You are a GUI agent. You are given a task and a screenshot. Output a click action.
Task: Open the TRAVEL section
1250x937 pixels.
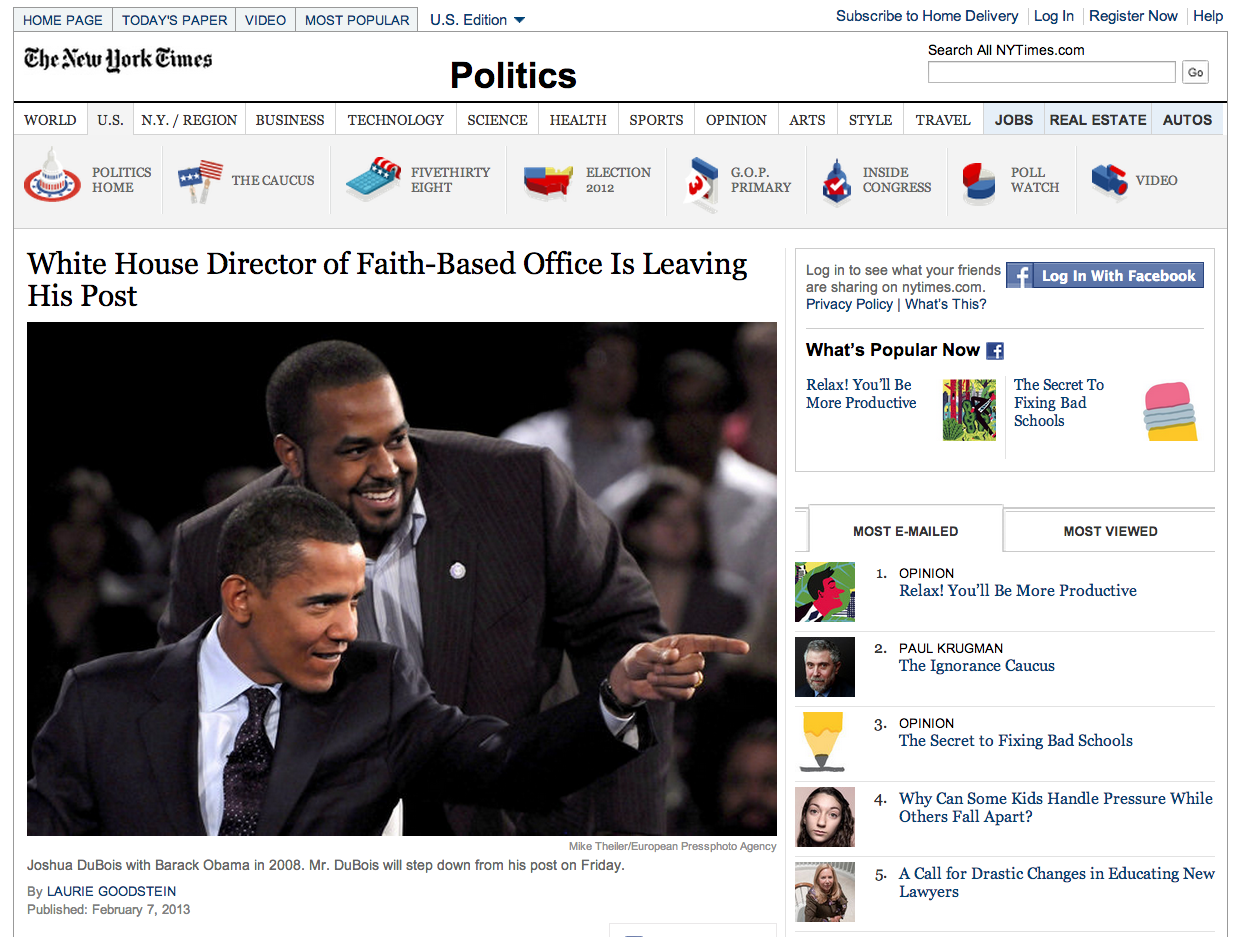[x=943, y=120]
